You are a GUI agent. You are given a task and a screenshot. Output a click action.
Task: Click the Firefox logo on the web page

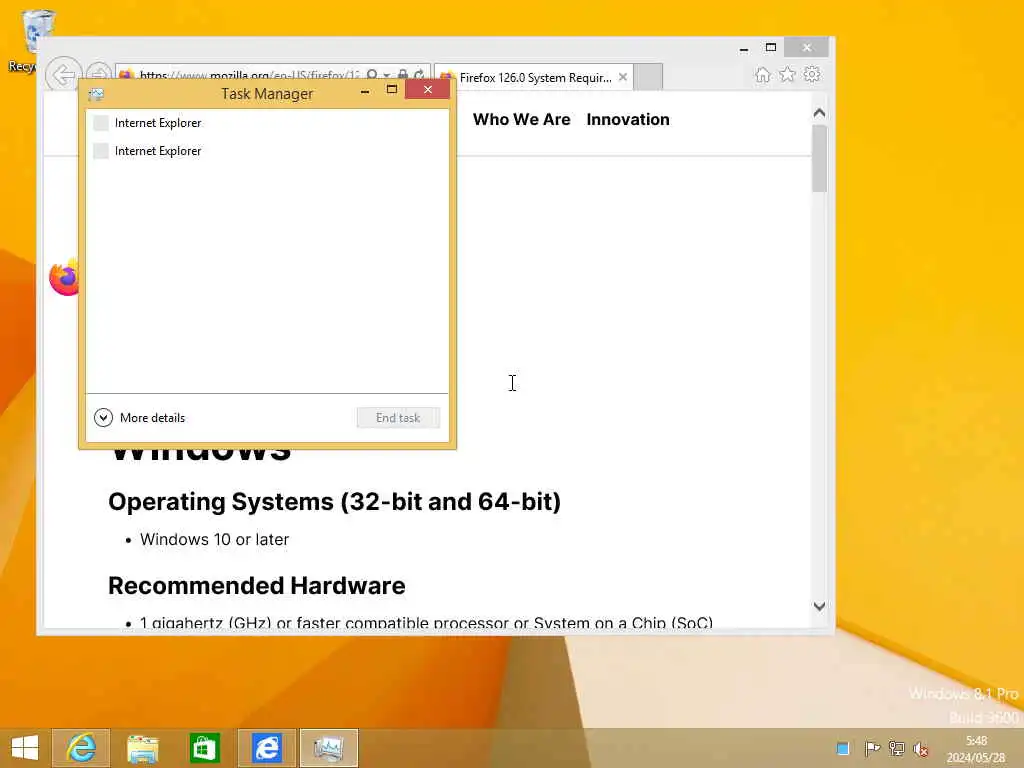(64, 278)
